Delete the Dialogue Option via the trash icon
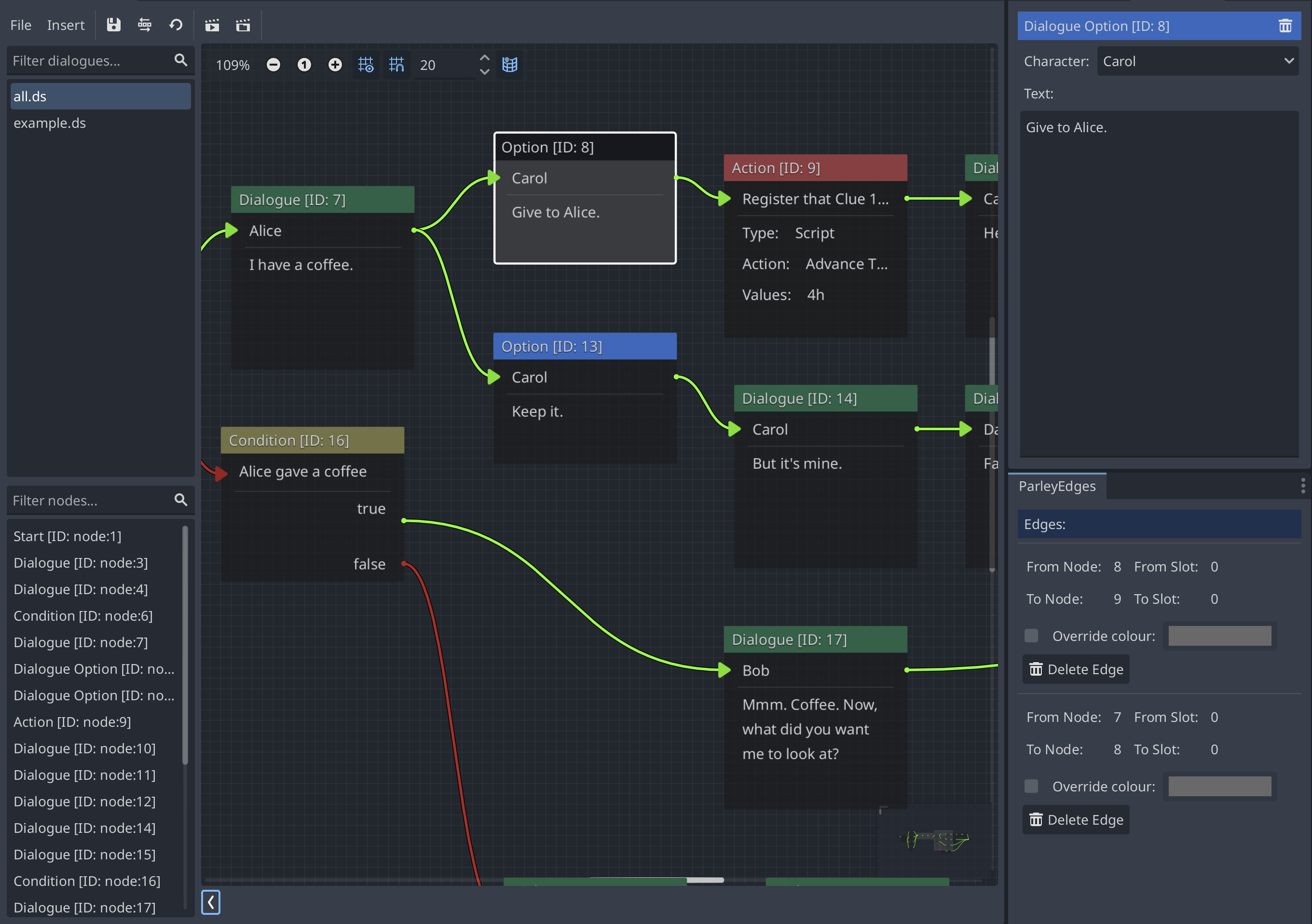Viewport: 1312px width, 924px height. (x=1285, y=26)
